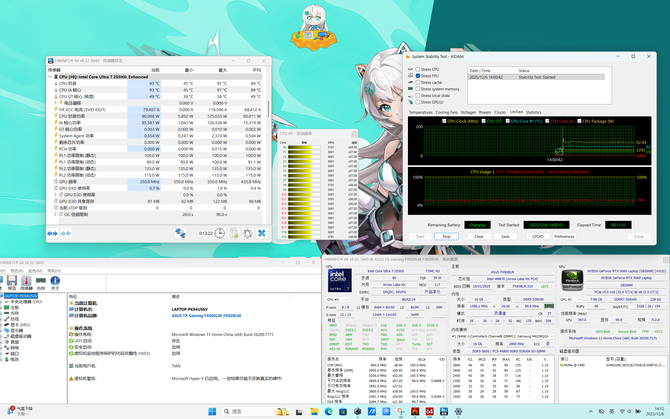Click the AIDA64 icon in taskbar
This screenshot has height=419, width=670.
click(x=429, y=410)
